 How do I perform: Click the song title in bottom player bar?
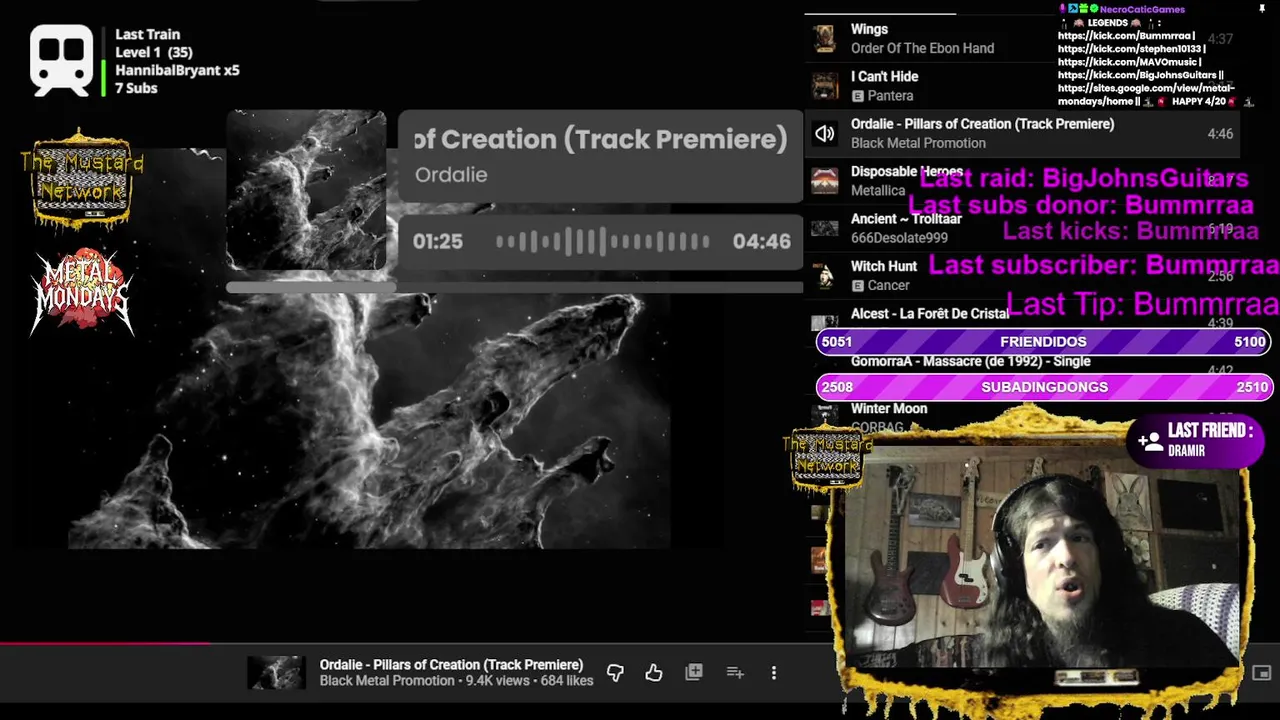pyautogui.click(x=451, y=664)
